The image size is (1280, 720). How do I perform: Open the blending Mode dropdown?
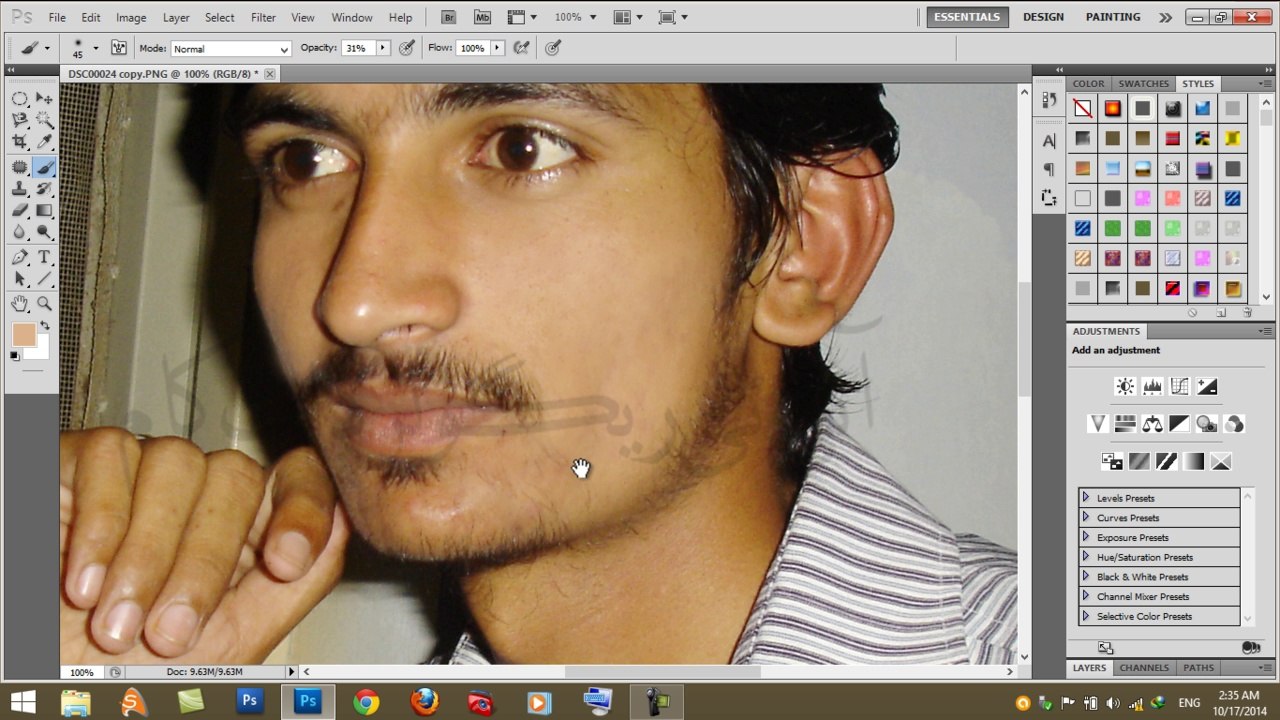(231, 49)
